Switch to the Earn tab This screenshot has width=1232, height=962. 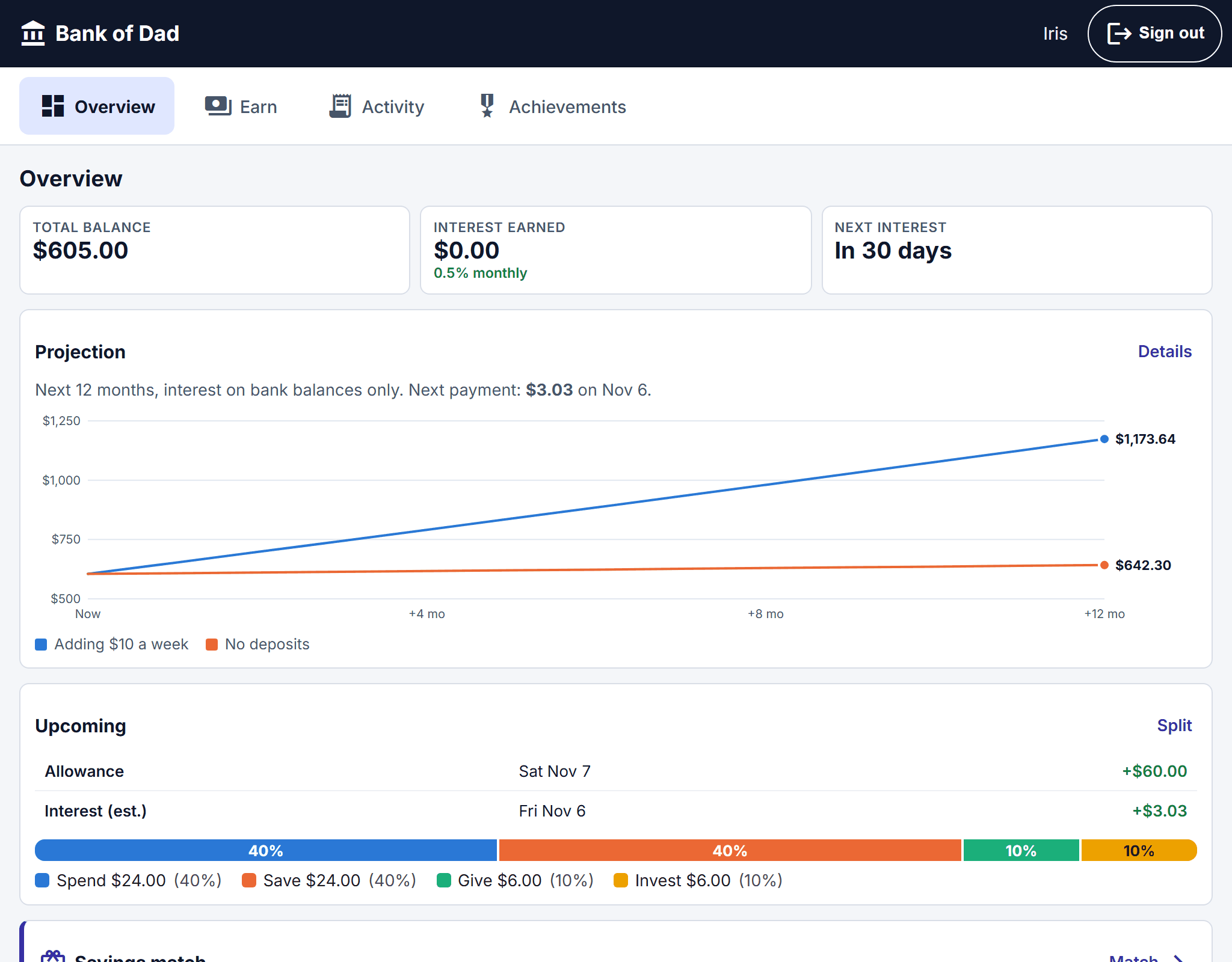click(241, 106)
